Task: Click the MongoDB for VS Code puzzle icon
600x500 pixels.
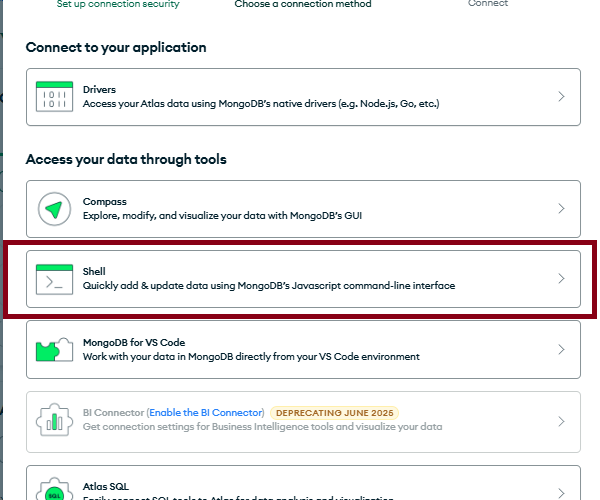Action: coord(54,350)
